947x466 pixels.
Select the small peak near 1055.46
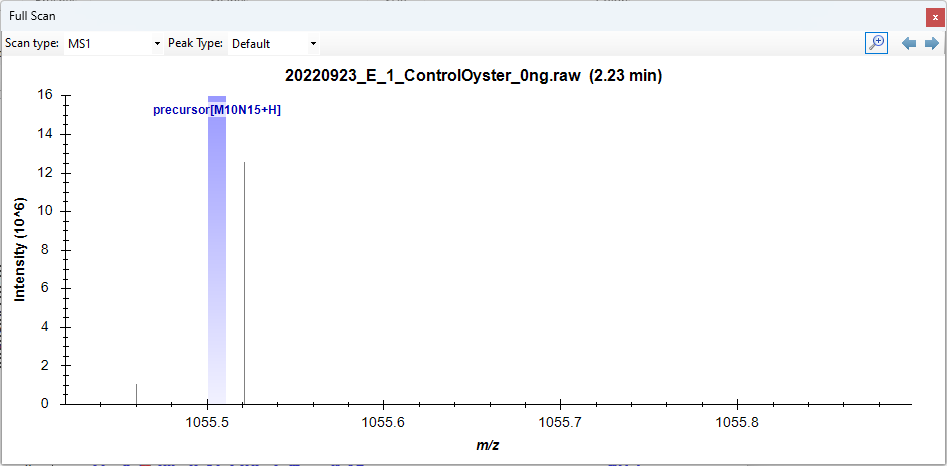pyautogui.click(x=136, y=394)
